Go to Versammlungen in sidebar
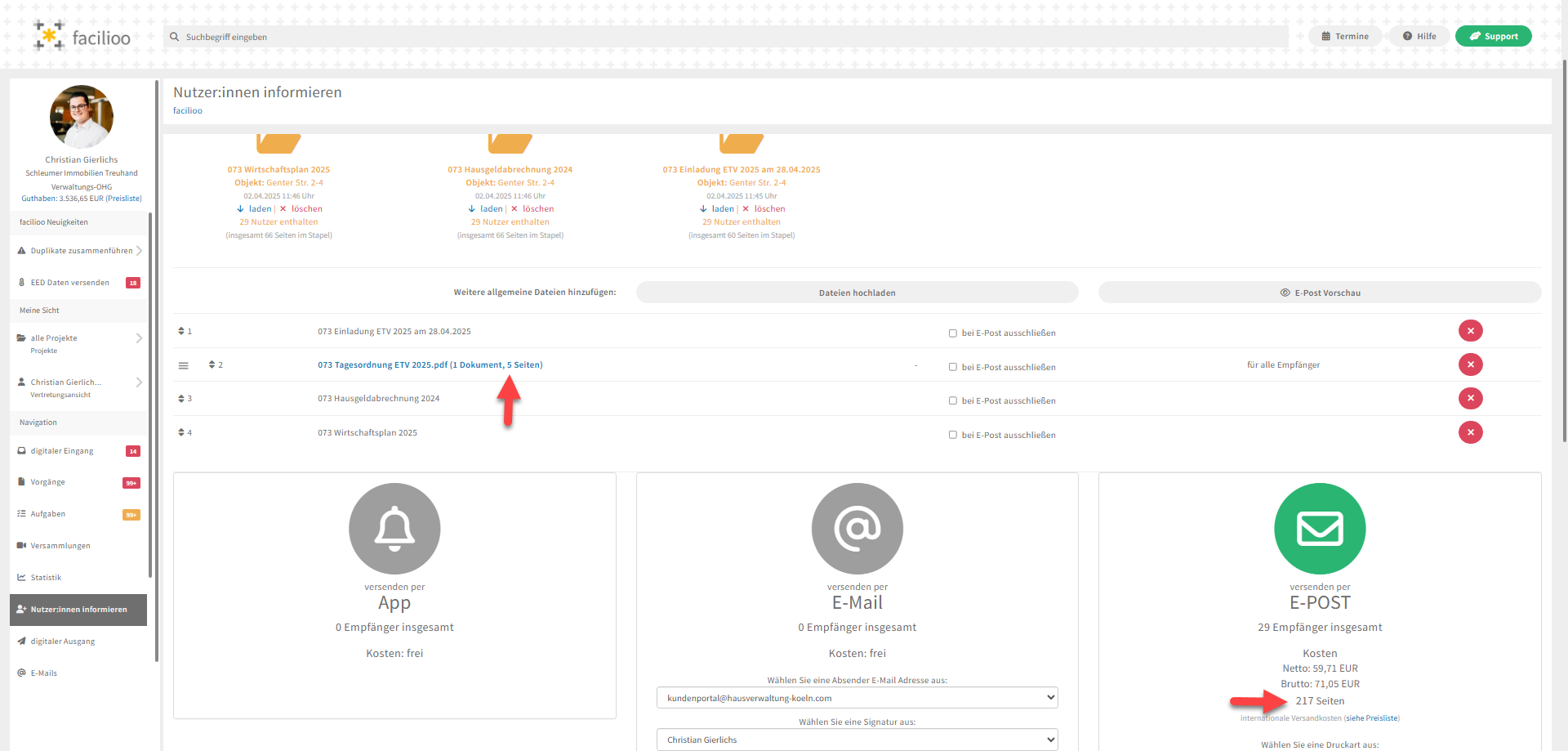 60,546
